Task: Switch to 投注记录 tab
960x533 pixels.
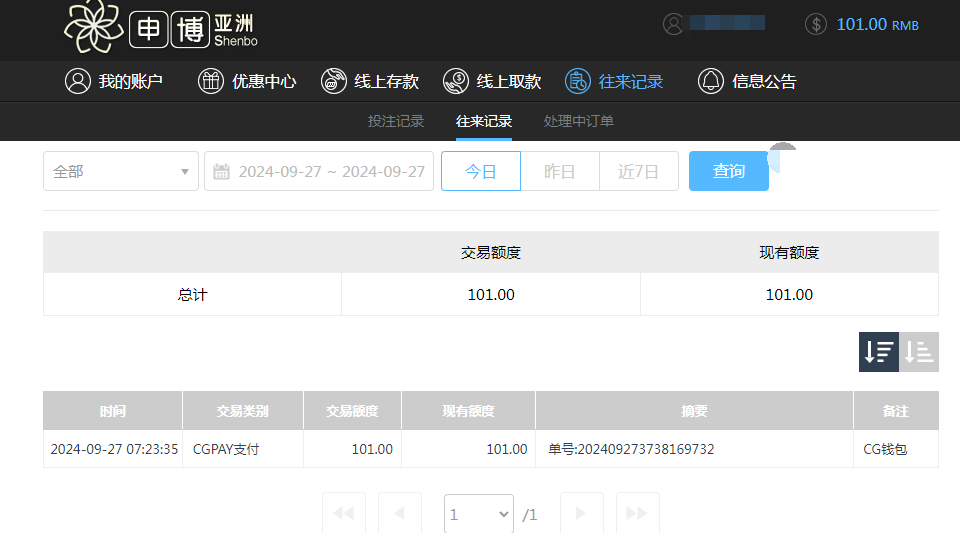Action: tap(396, 121)
